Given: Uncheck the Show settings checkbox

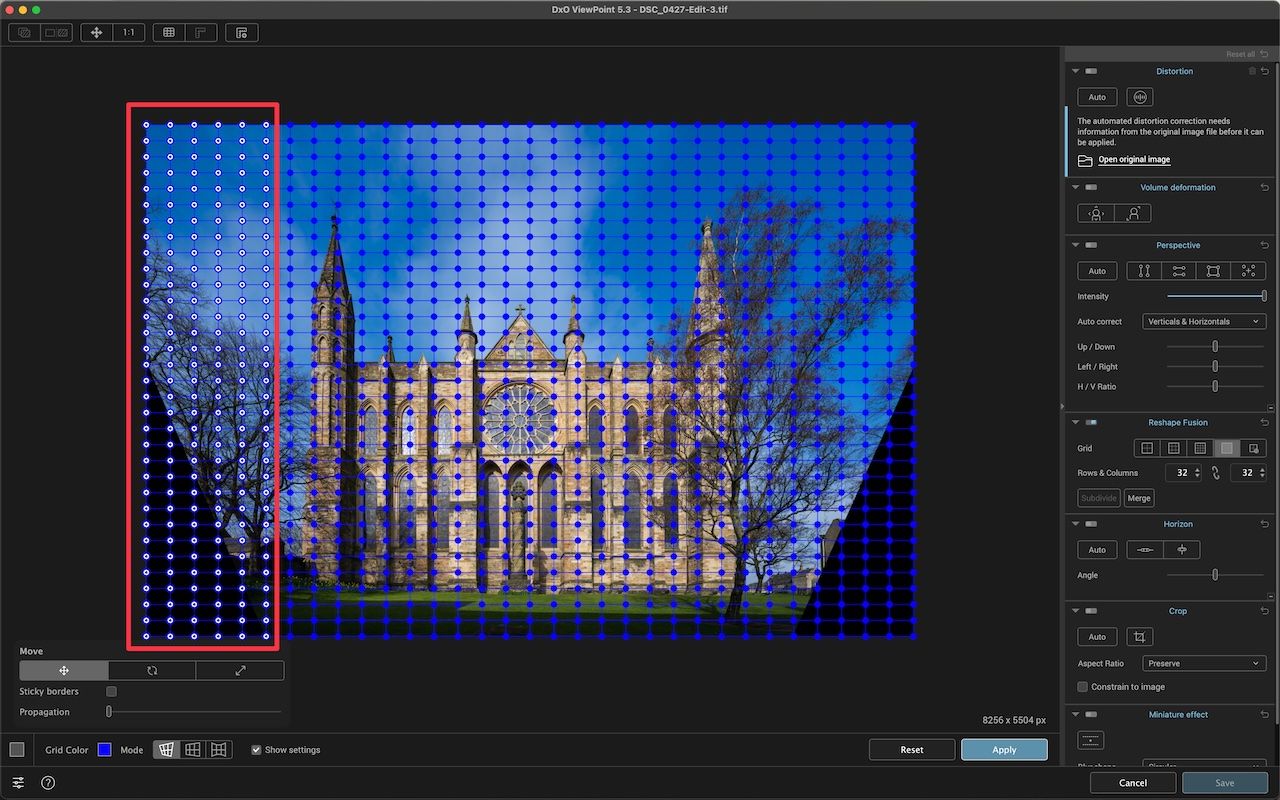Looking at the screenshot, I should [257, 750].
